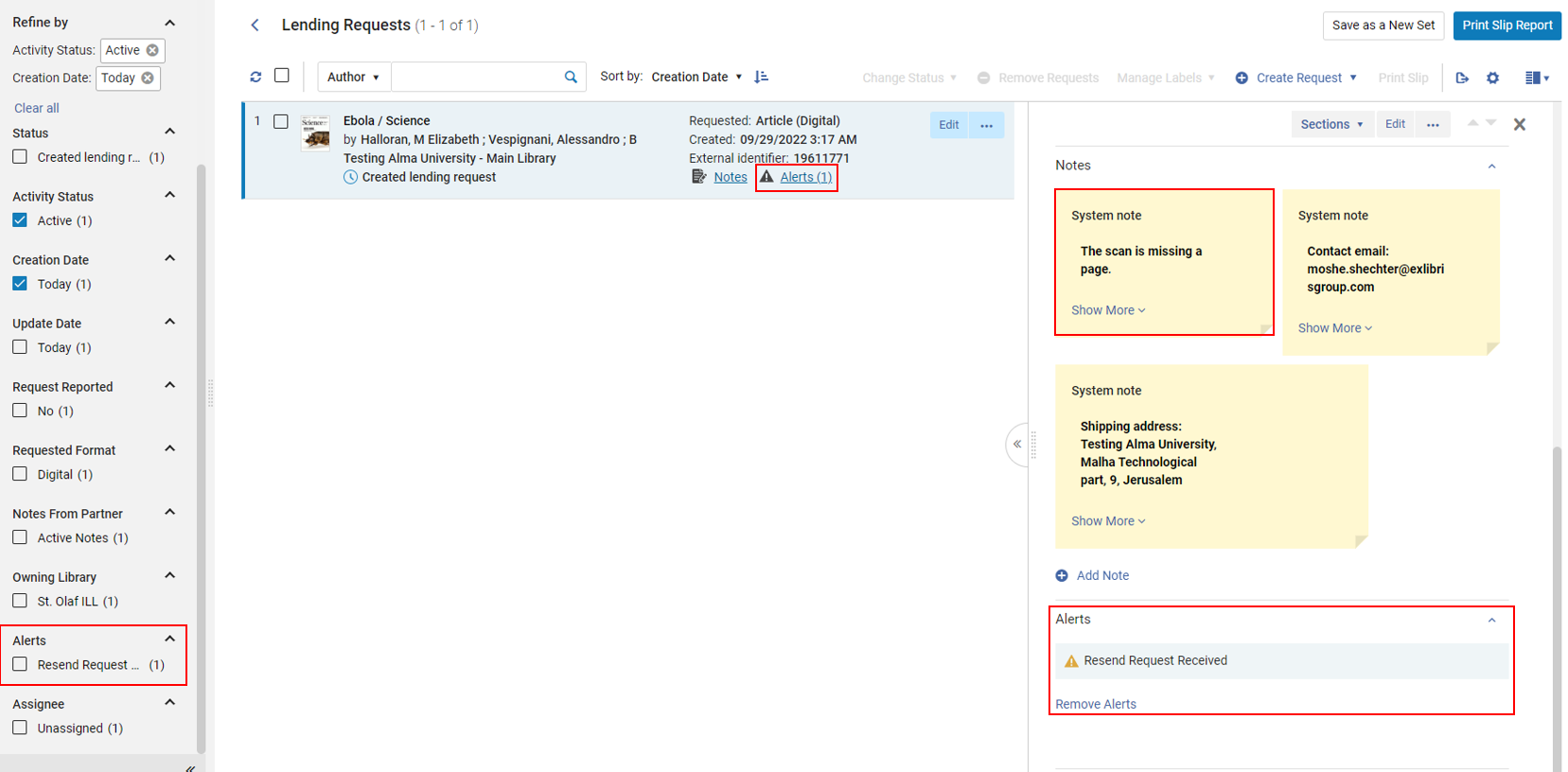This screenshot has width=1568, height=772.
Task: Go to previous record arrow in details panel
Action: (x=1472, y=123)
